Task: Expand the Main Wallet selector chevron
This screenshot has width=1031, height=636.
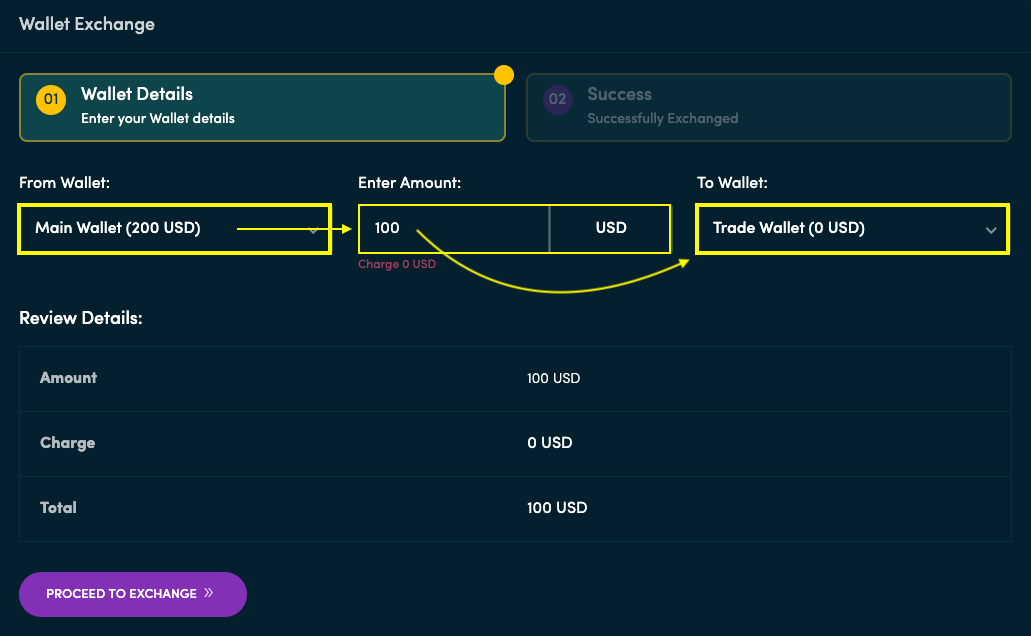Action: point(313,230)
